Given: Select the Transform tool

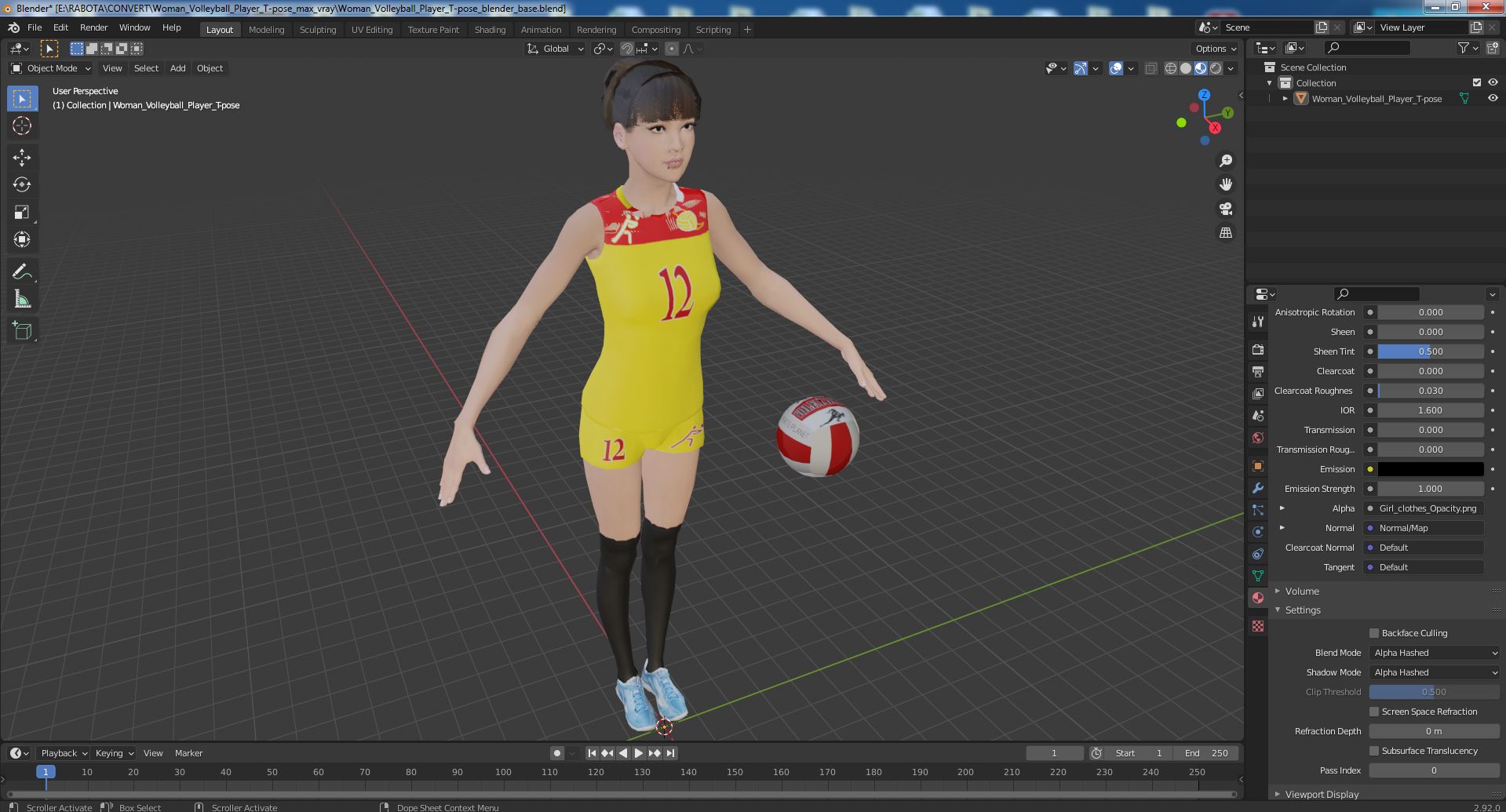Looking at the screenshot, I should [x=22, y=240].
